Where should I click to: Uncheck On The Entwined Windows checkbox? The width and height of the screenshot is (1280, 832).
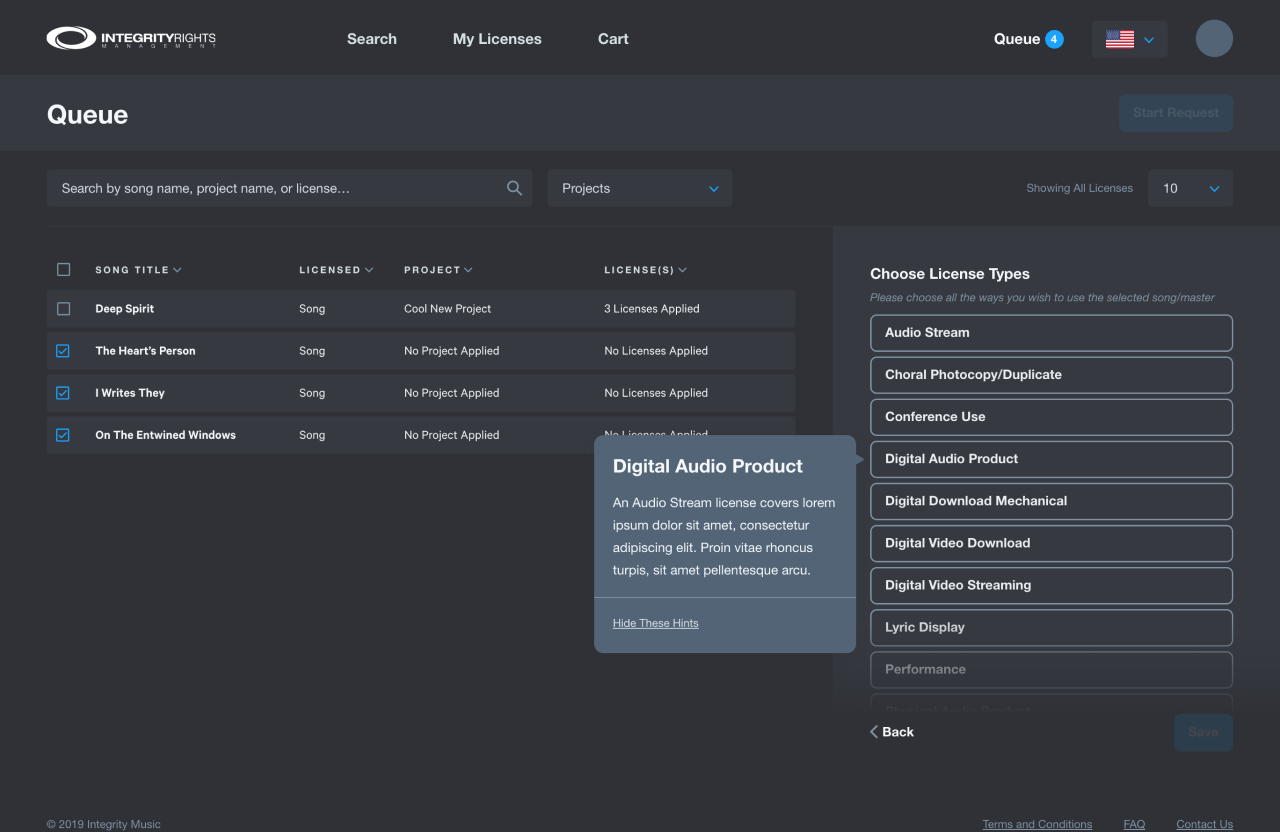(x=63, y=435)
